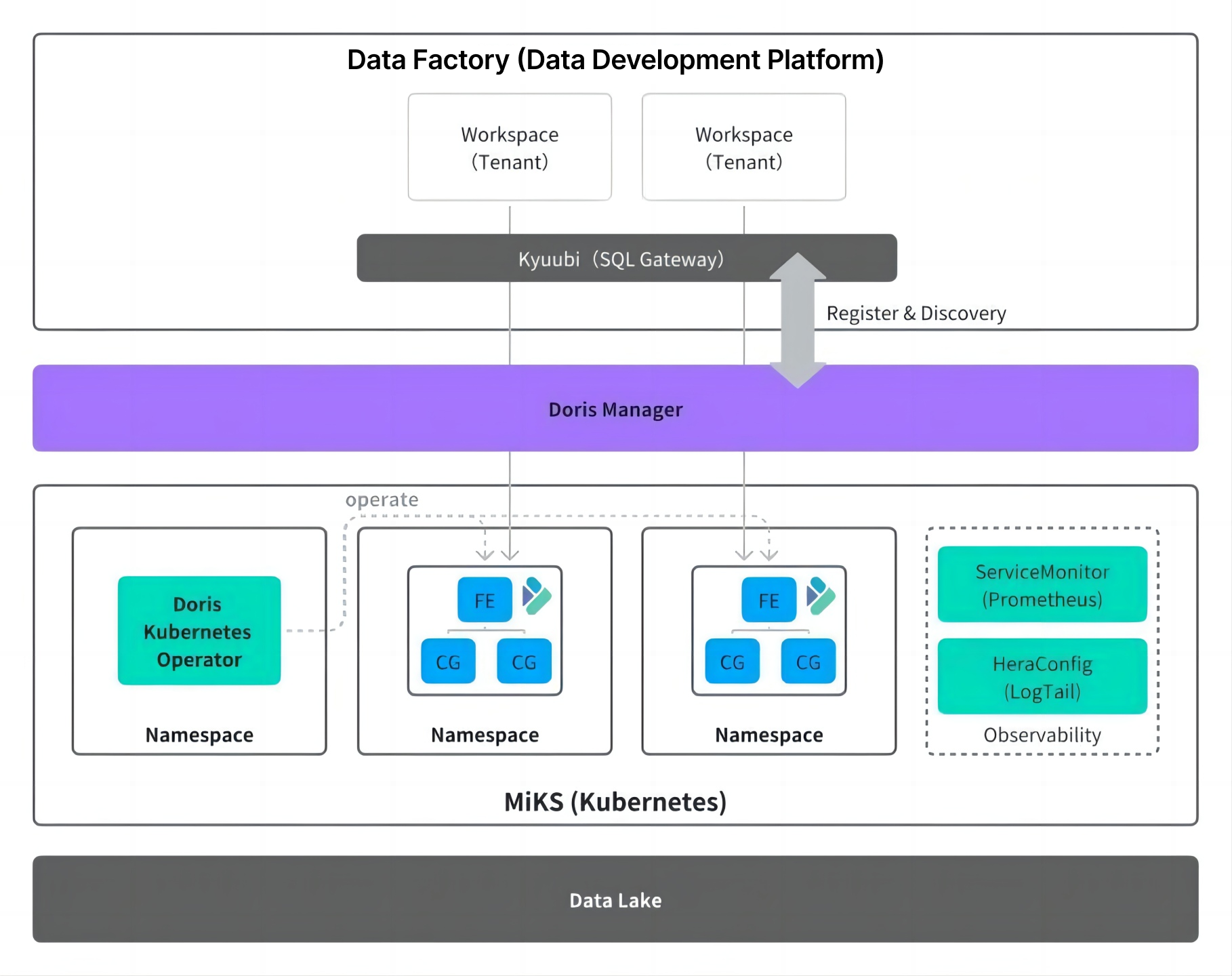
Task: Open the ServiceMonitor (Prometheus) block
Action: tap(1042, 584)
